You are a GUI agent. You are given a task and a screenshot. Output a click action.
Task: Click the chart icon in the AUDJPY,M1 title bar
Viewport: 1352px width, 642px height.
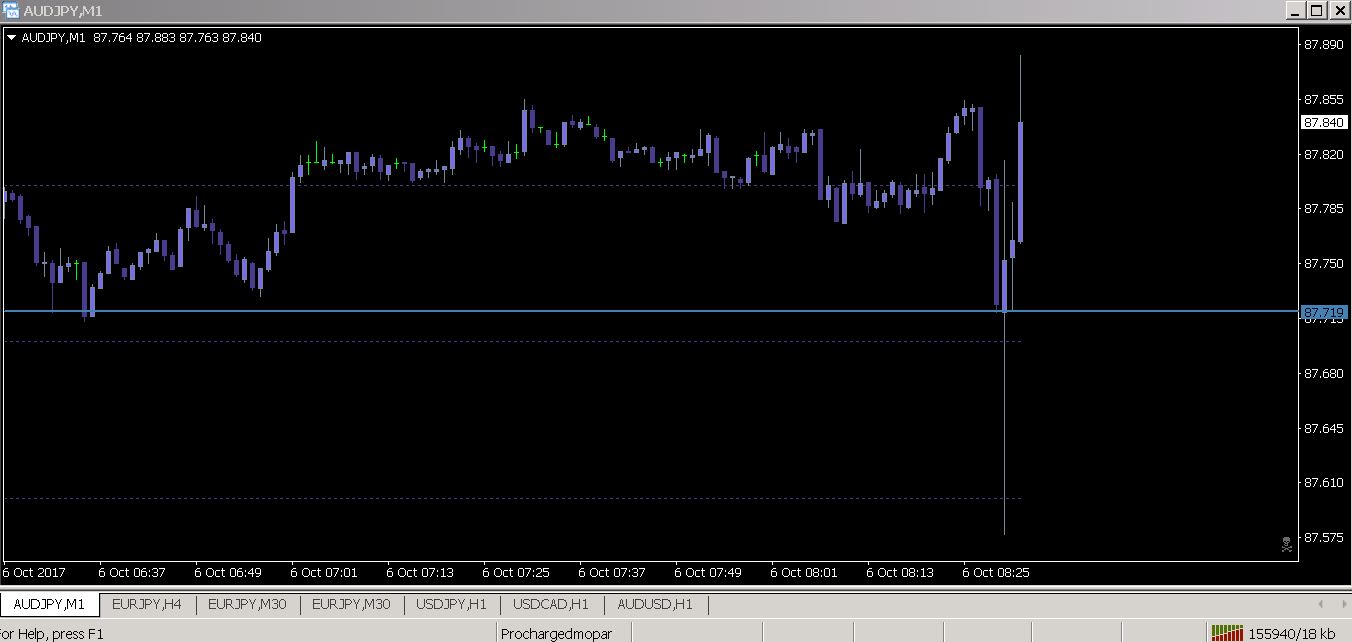pos(10,11)
